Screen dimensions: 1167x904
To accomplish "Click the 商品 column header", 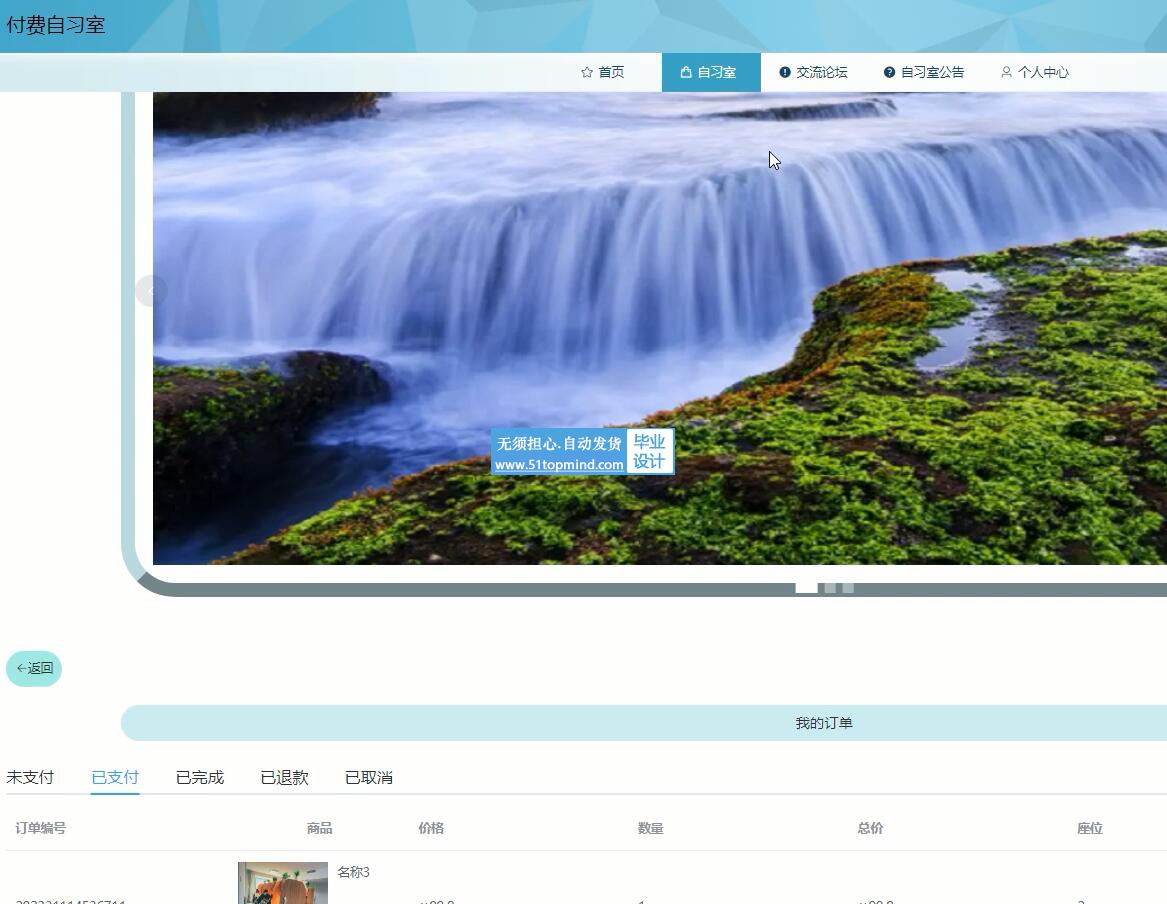I will coord(319,828).
